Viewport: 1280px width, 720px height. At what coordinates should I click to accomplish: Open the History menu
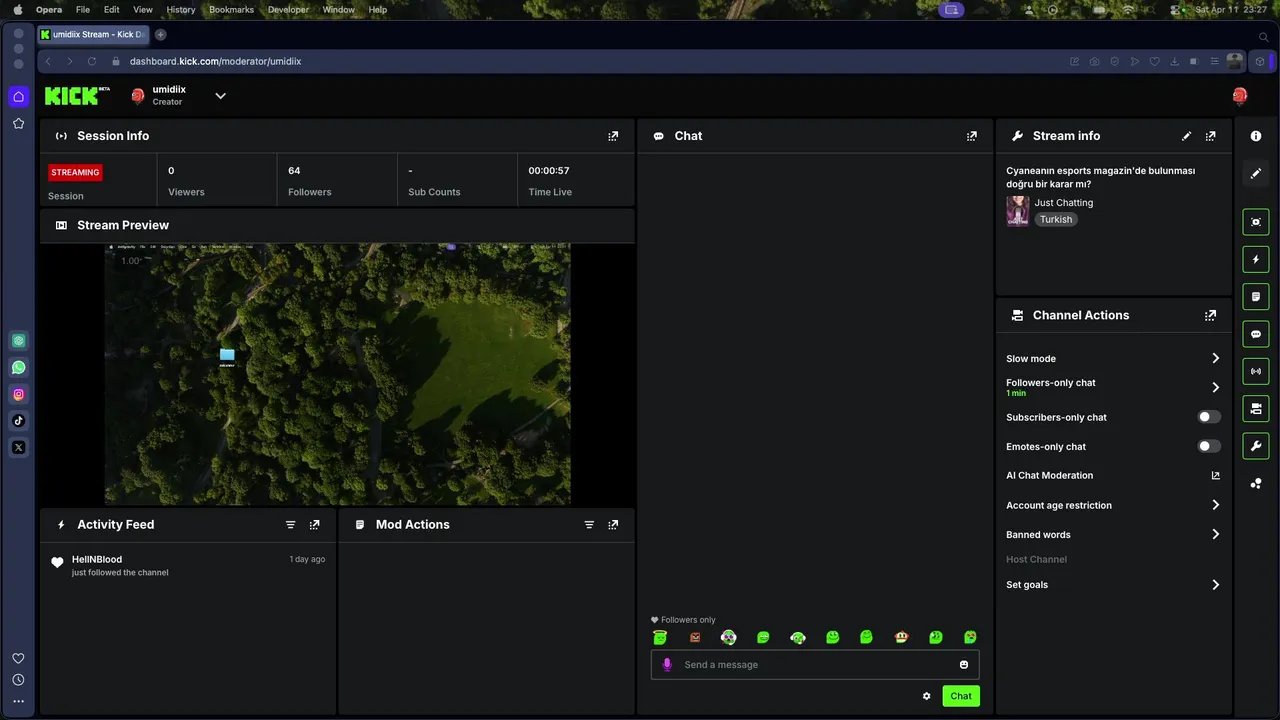(181, 9)
